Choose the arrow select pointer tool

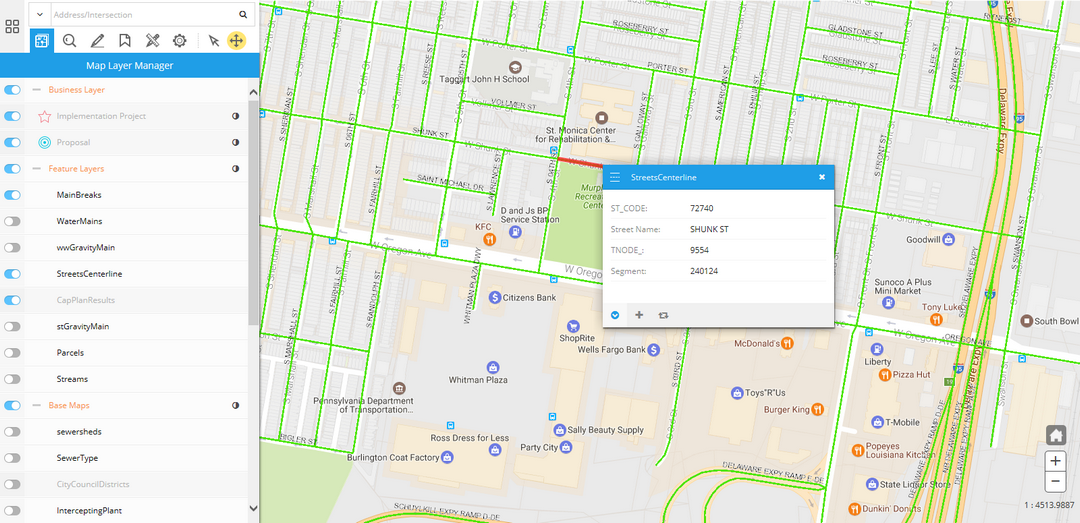pyautogui.click(x=213, y=41)
